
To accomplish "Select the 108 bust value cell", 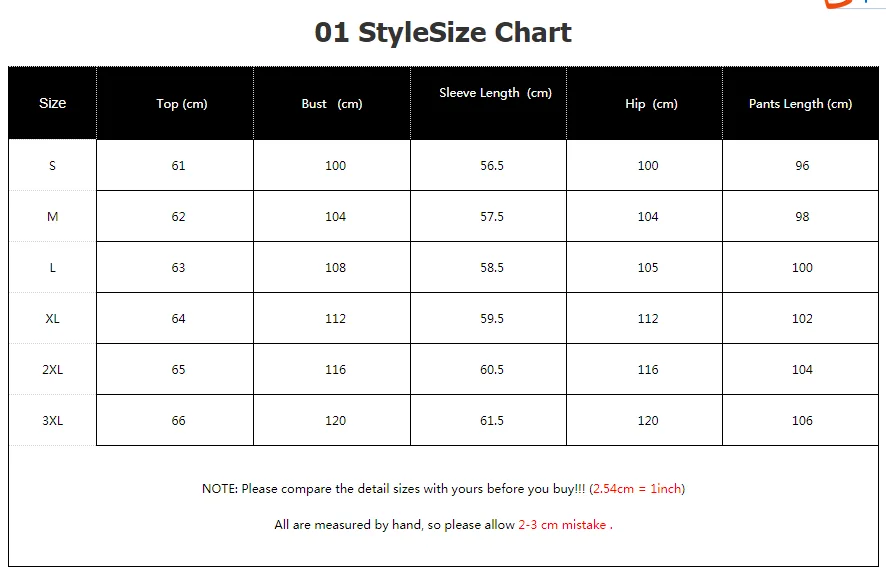I will [x=335, y=267].
